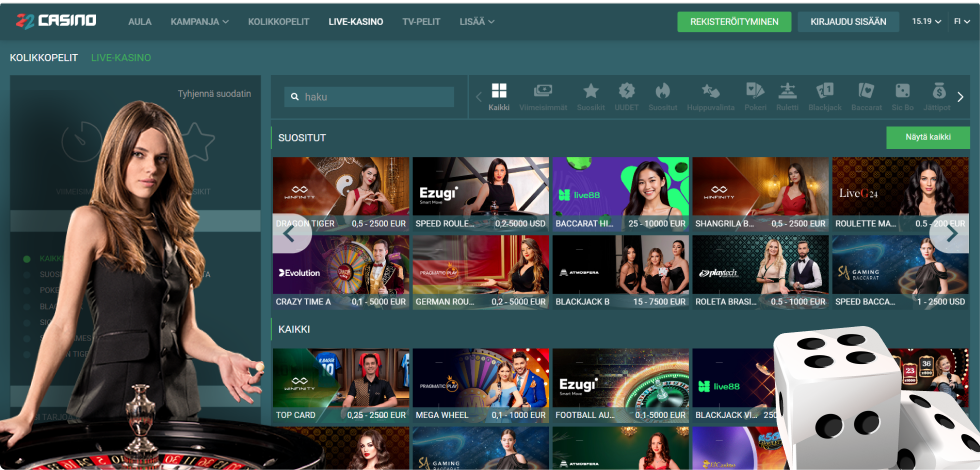Open the Playtech ROLETA BRASI… game
Viewport: 980px width, 470px height.
pyautogui.click(x=761, y=272)
